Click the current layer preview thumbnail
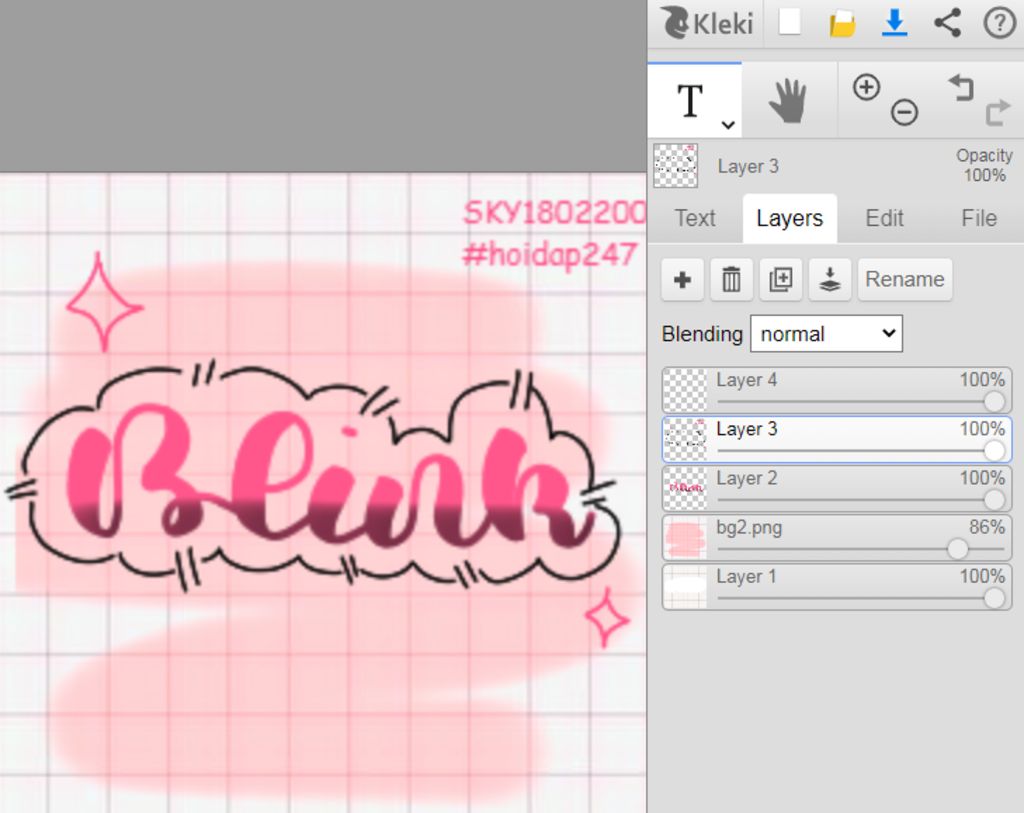This screenshot has width=1024, height=813. pos(675,166)
